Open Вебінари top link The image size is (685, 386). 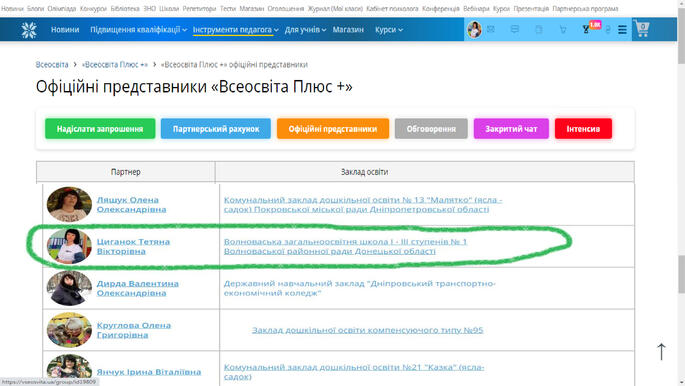tap(476, 8)
